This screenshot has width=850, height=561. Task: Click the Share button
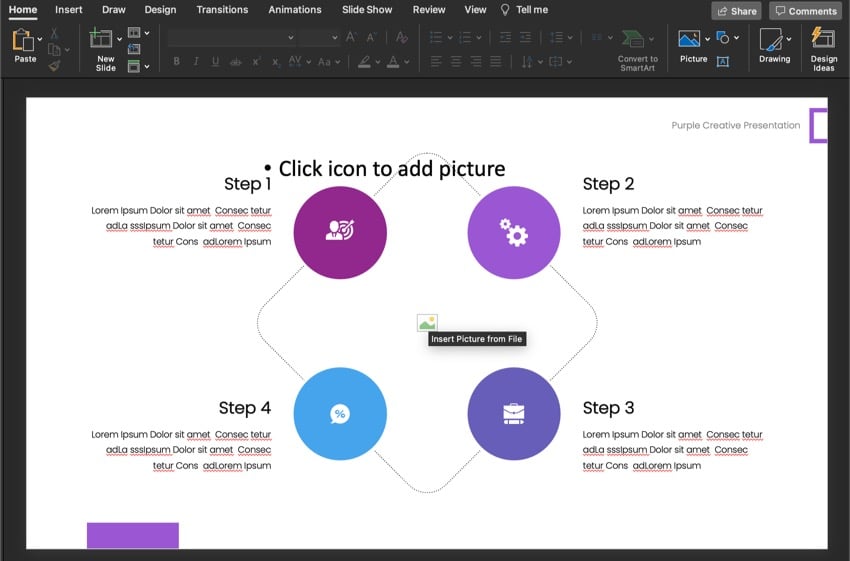[736, 11]
